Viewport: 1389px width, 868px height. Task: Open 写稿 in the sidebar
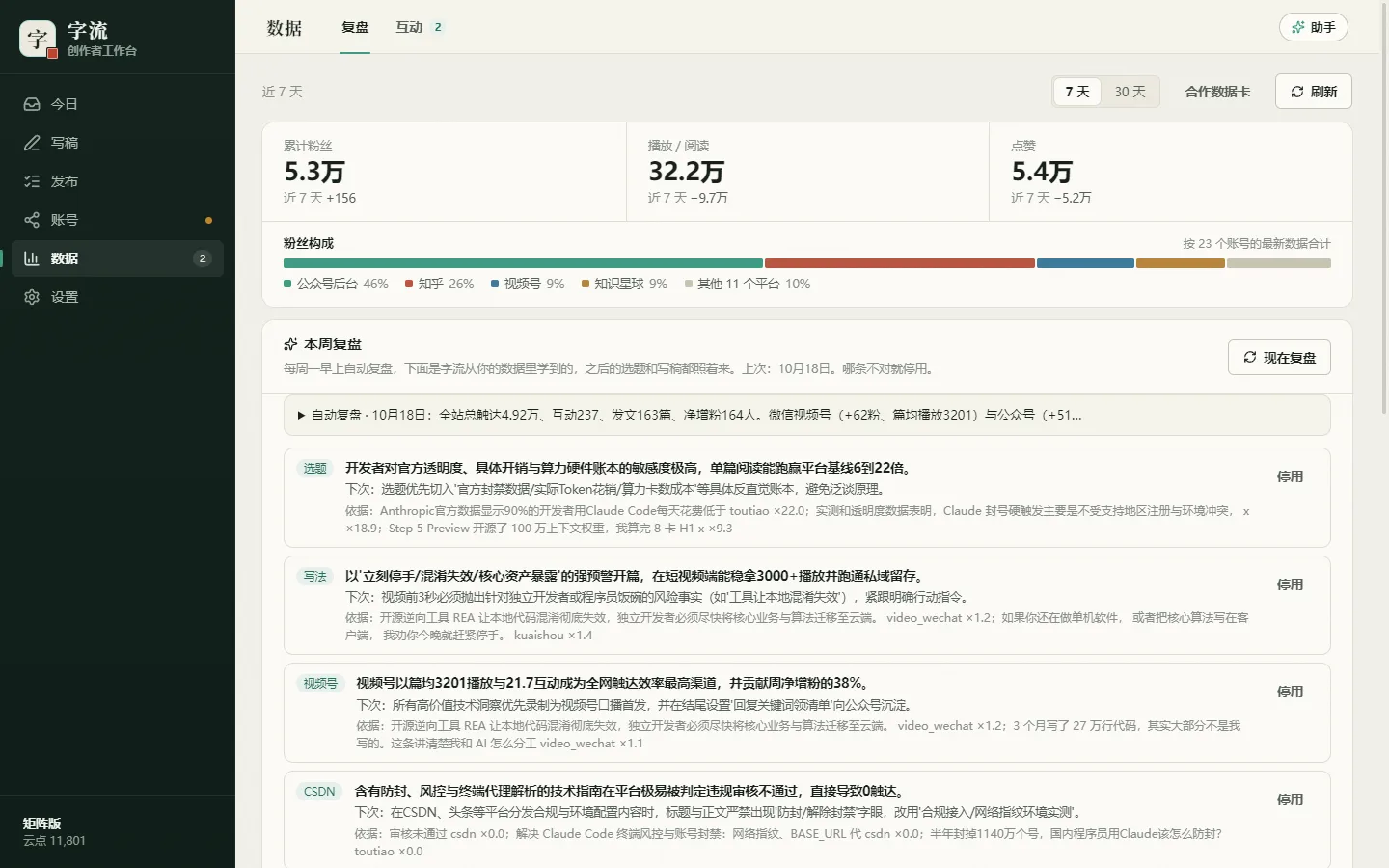[x=118, y=143]
